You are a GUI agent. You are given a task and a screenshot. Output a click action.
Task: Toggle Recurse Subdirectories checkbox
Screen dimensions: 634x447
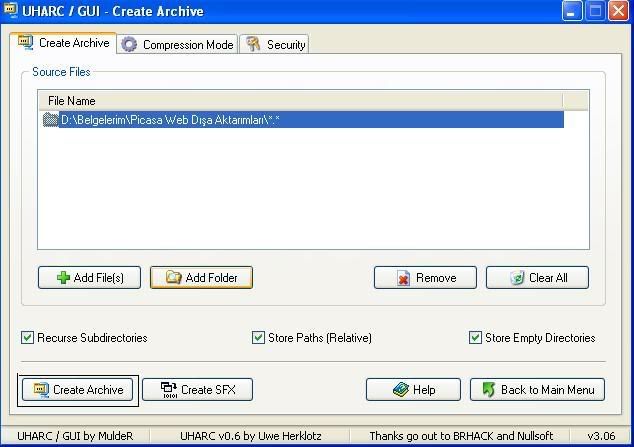(x=27, y=337)
